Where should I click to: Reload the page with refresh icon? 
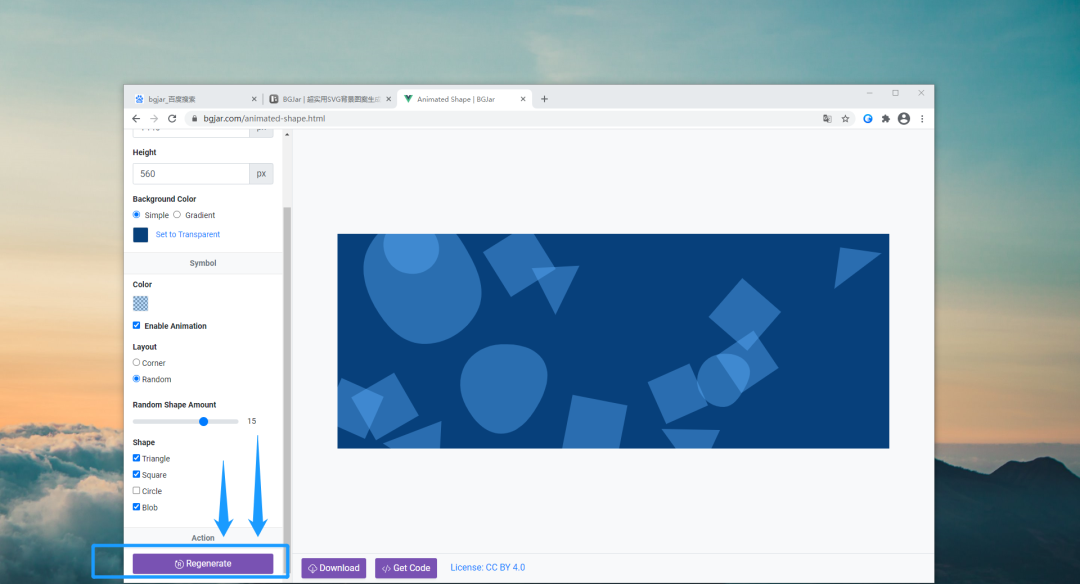pyautogui.click(x=172, y=118)
